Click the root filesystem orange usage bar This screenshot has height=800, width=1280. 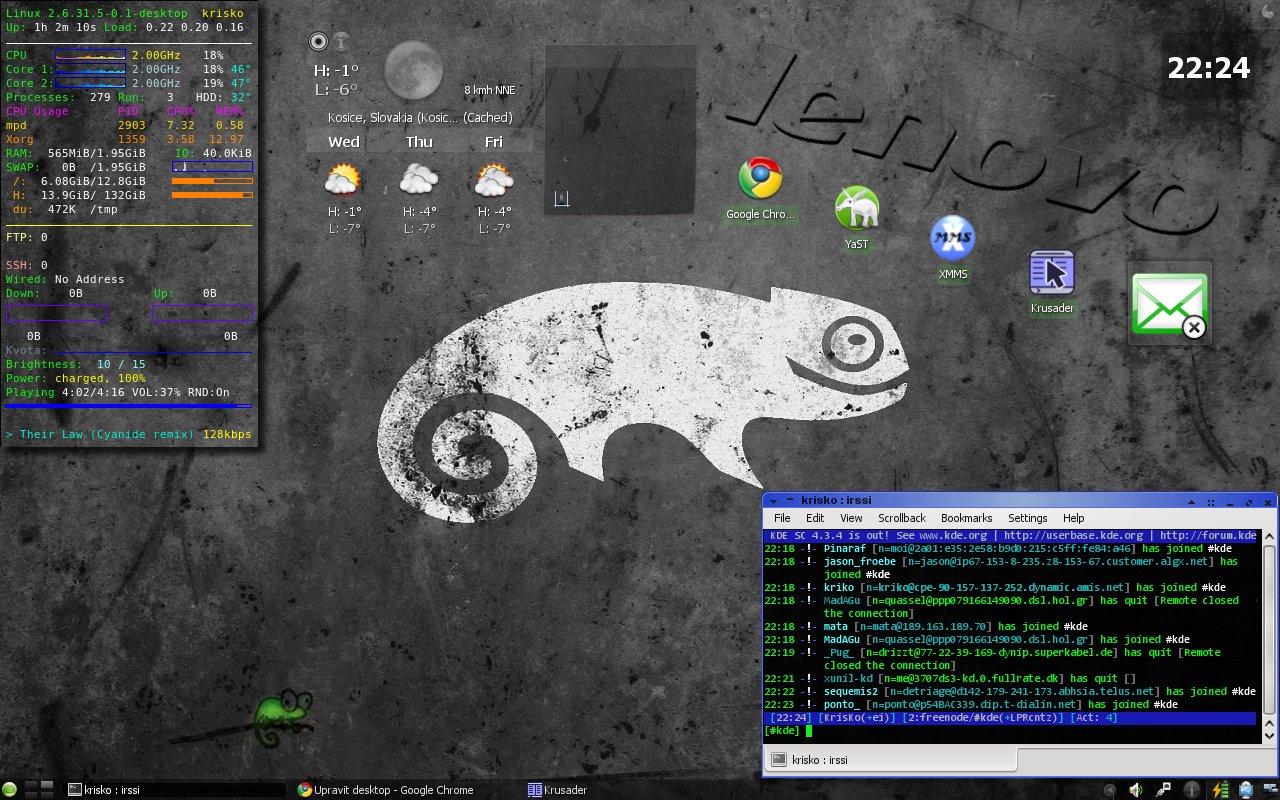(212, 181)
